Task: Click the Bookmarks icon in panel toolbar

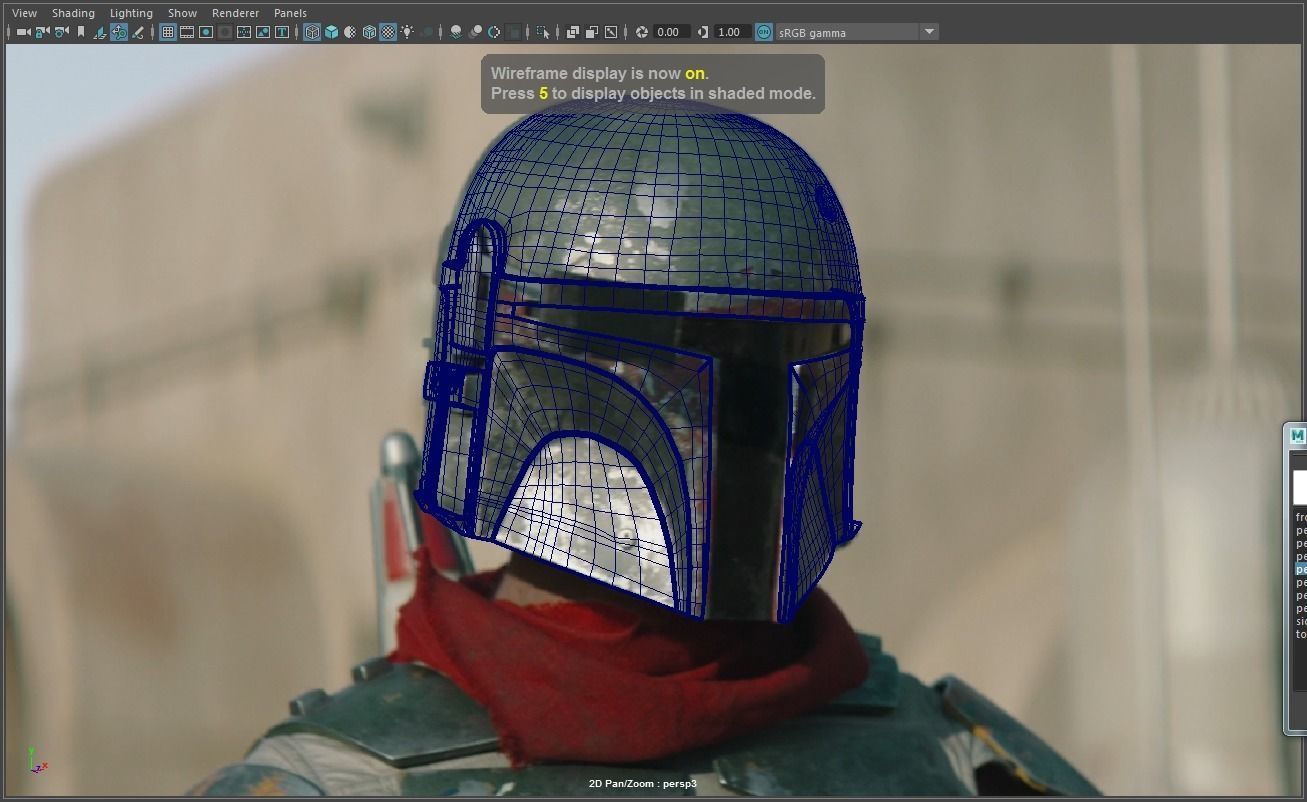Action: coord(81,32)
